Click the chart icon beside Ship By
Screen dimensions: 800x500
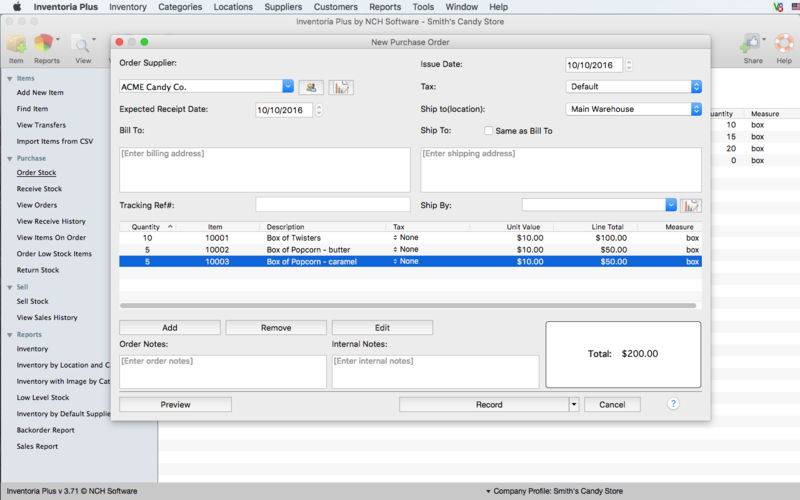[x=691, y=206]
